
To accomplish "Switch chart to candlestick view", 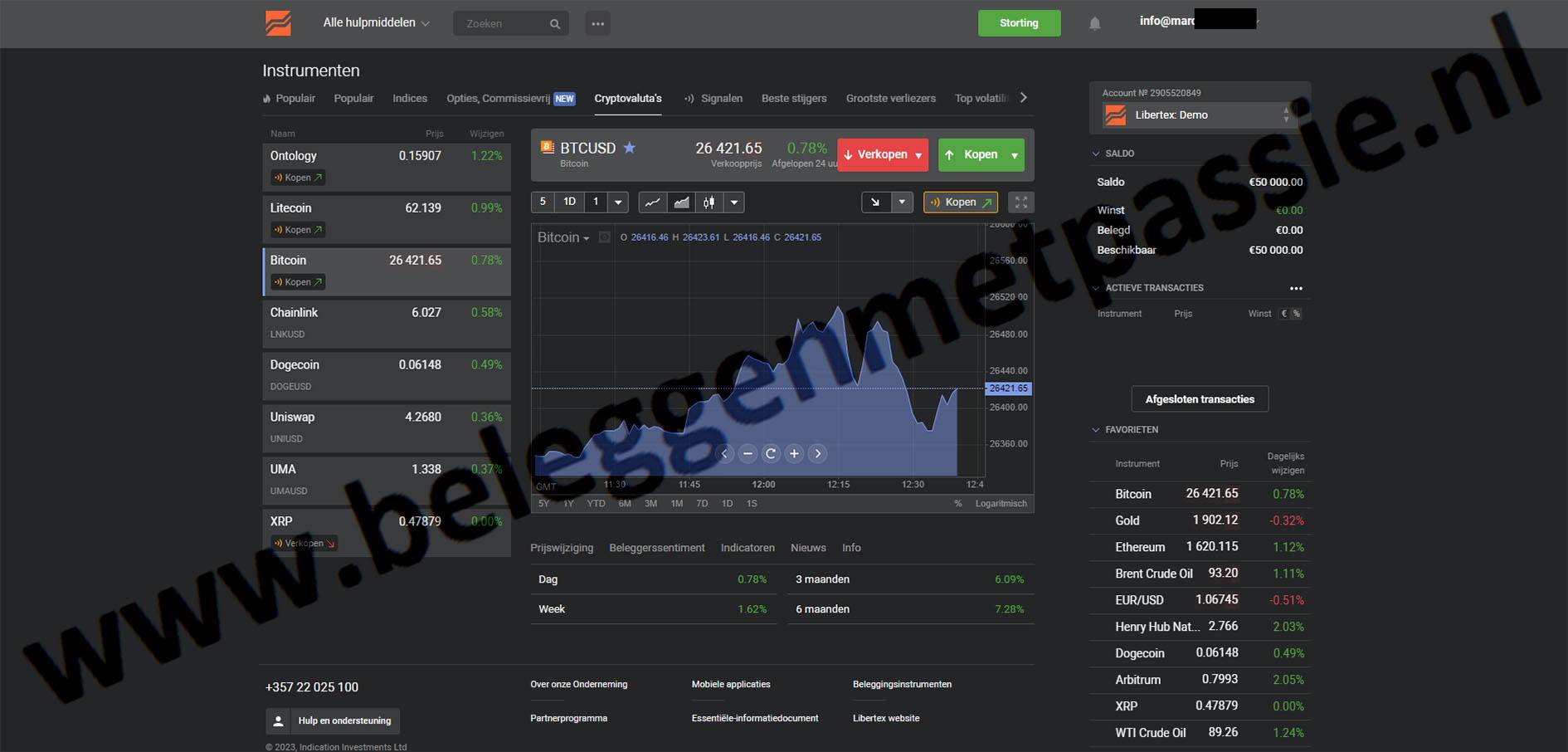I will [x=709, y=203].
